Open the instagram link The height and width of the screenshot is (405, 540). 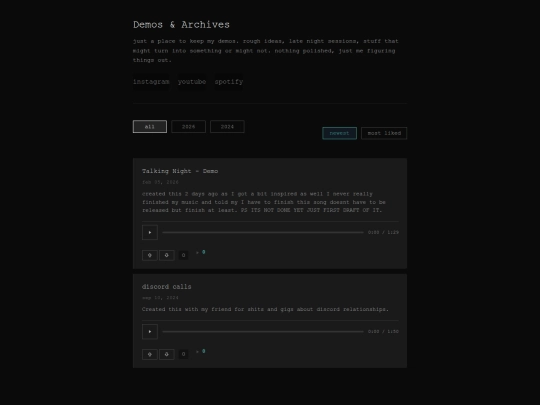(x=151, y=82)
